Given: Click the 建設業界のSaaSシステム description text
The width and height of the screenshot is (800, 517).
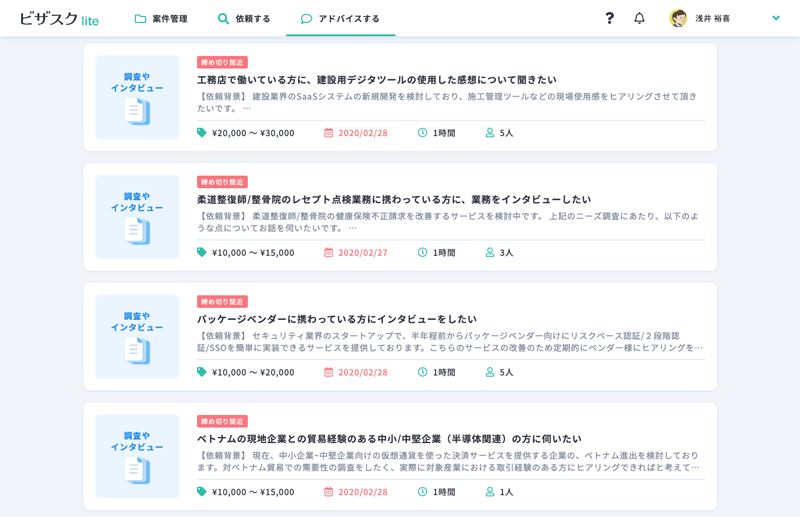Looking at the screenshot, I should (x=447, y=102).
